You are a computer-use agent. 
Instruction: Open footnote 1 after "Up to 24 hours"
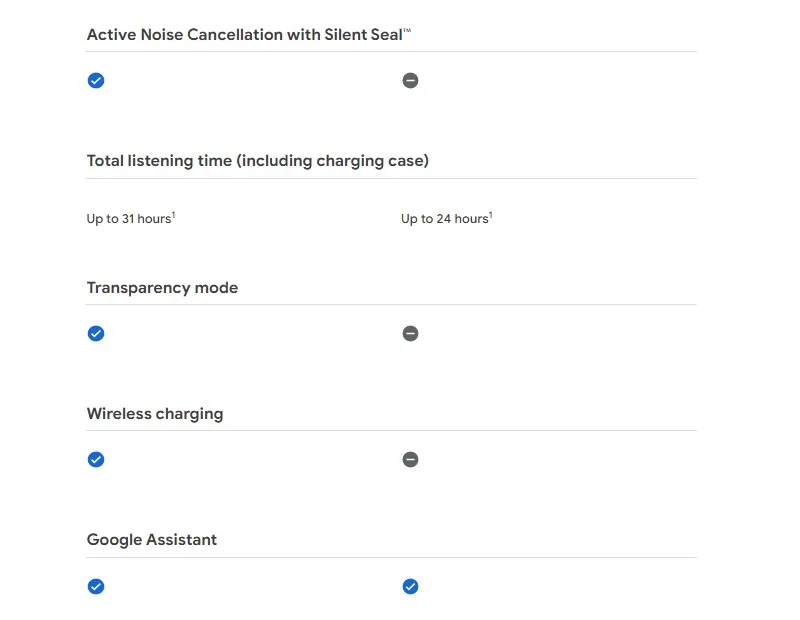(491, 215)
